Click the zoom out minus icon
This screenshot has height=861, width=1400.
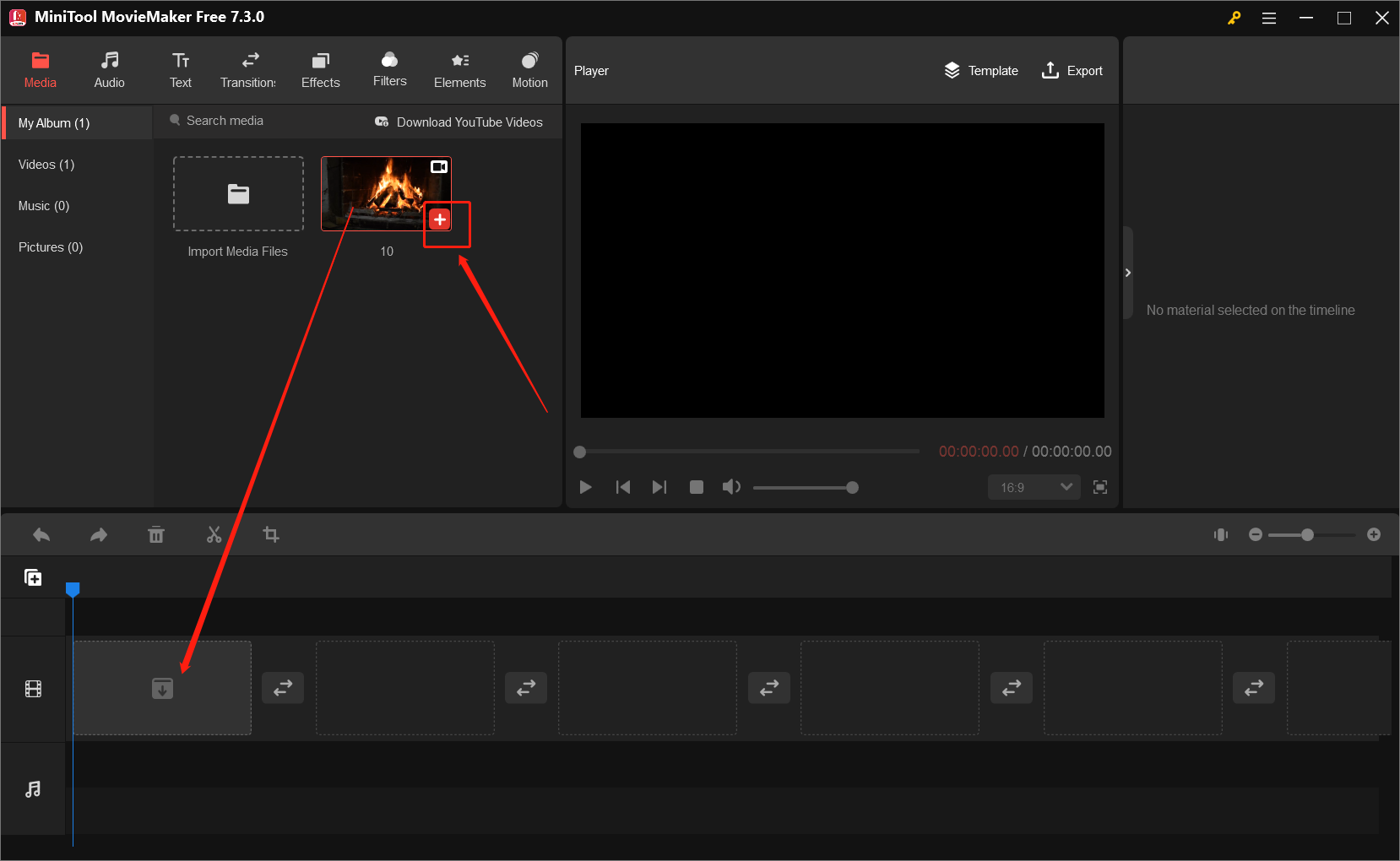pyautogui.click(x=1256, y=534)
